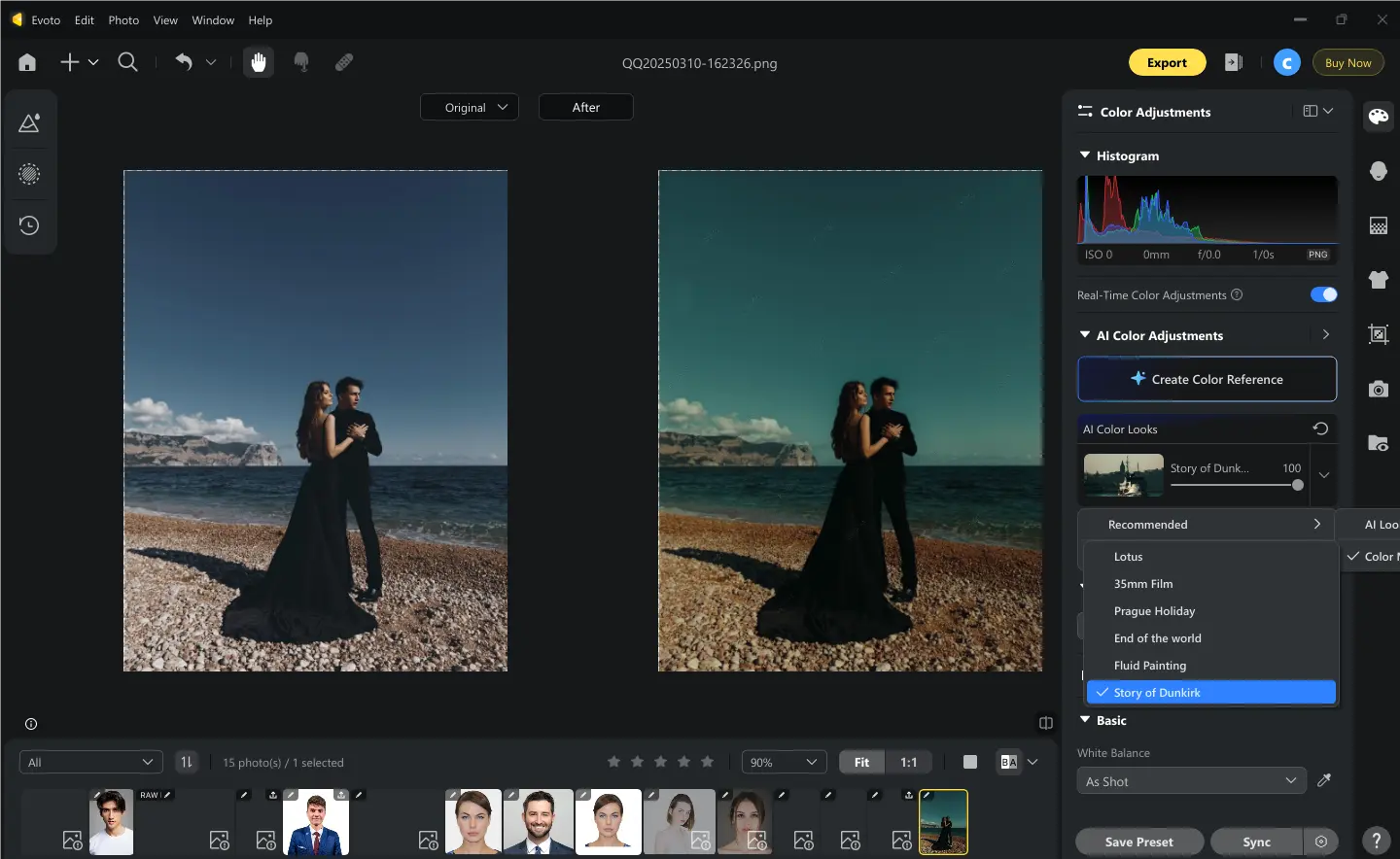
Task: Reset the AI Color Looks
Action: [x=1320, y=429]
